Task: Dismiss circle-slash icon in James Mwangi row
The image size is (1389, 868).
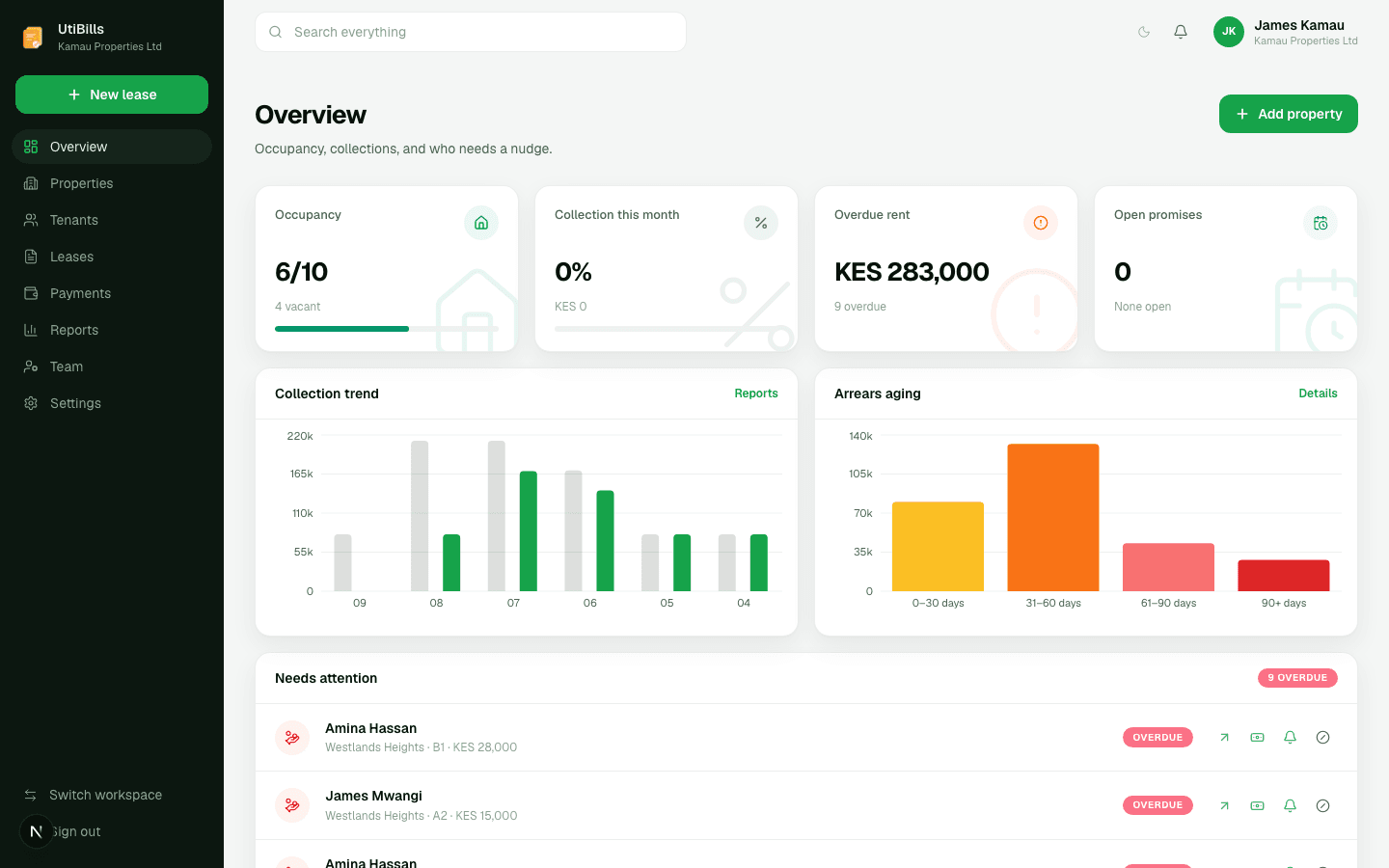Action: point(1322,805)
